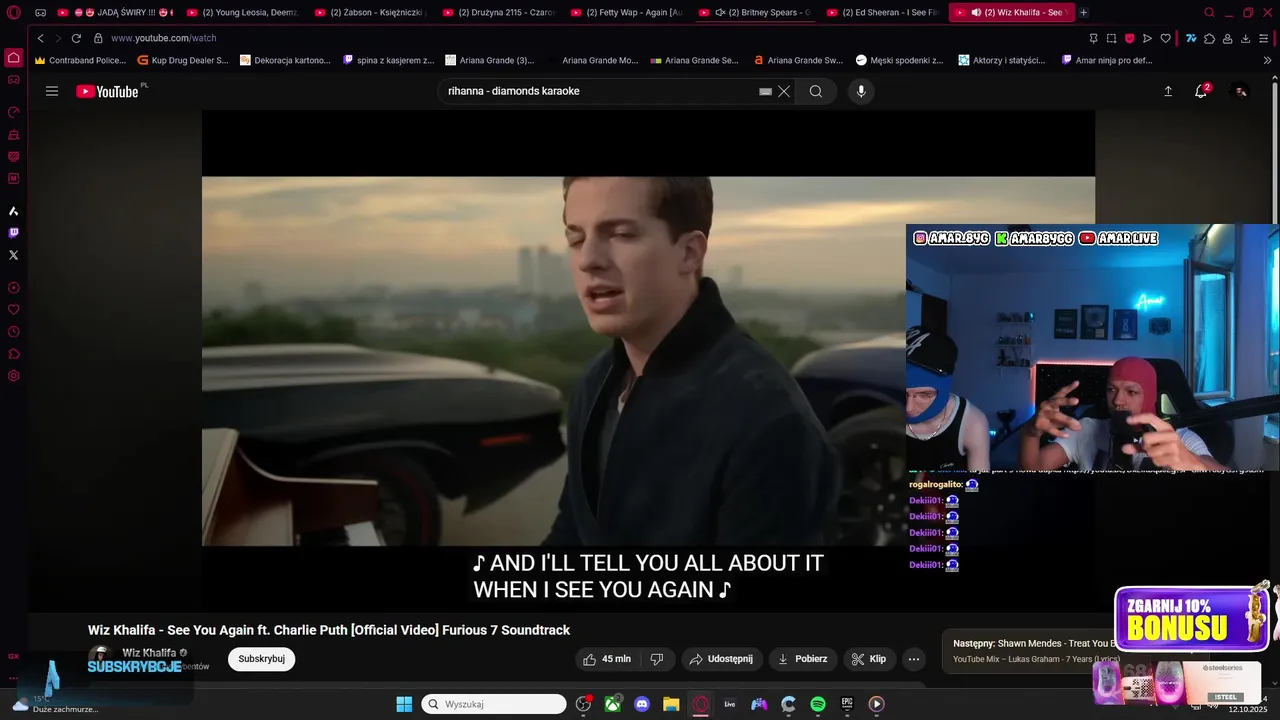Image resolution: width=1280 pixels, height=720 pixels.
Task: Switch to Ed Sheeran I See Fire tab
Action: pyautogui.click(x=882, y=12)
